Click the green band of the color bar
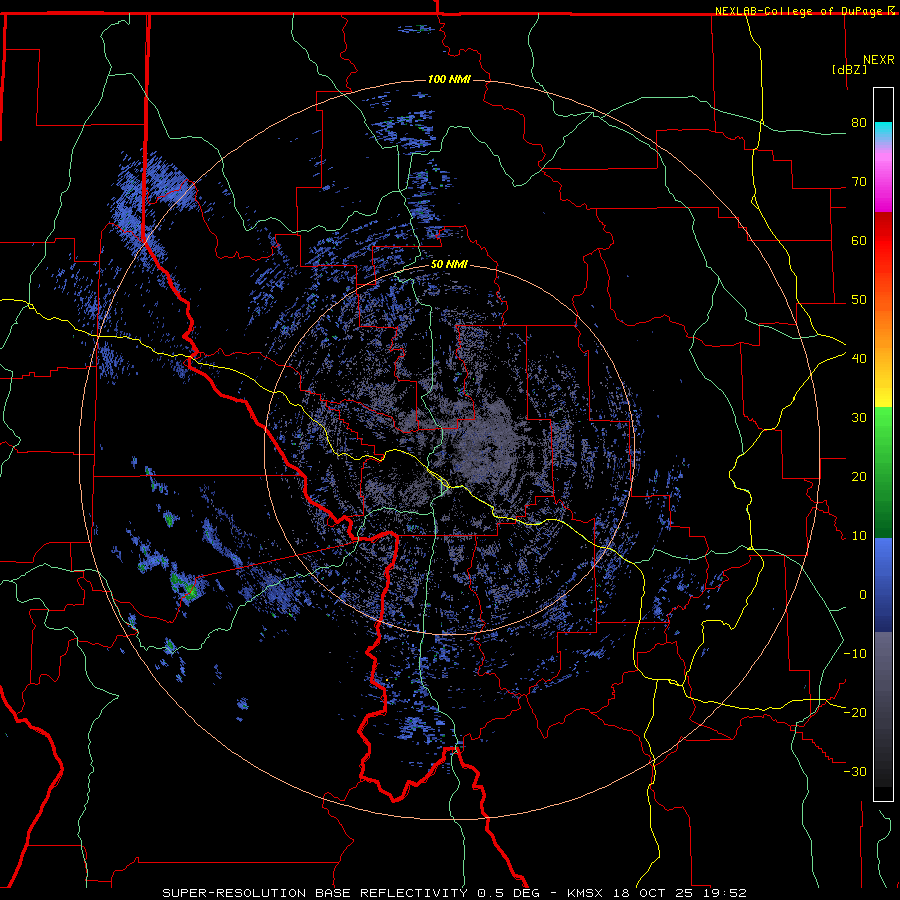 pyautogui.click(x=883, y=472)
